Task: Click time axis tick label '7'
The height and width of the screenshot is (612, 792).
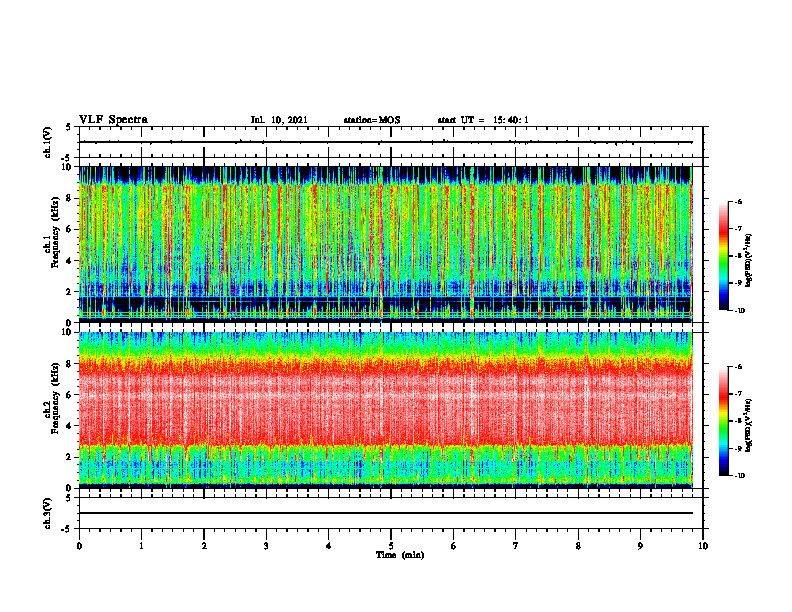Action: pyautogui.click(x=516, y=546)
